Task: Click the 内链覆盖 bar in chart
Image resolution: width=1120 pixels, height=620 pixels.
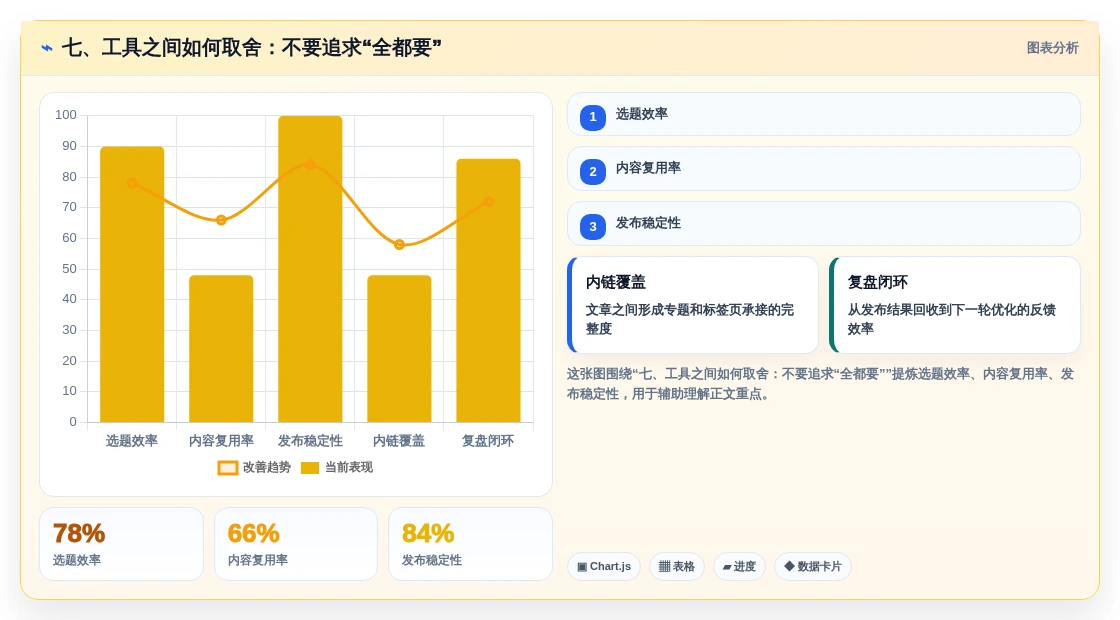Action: tap(399, 349)
